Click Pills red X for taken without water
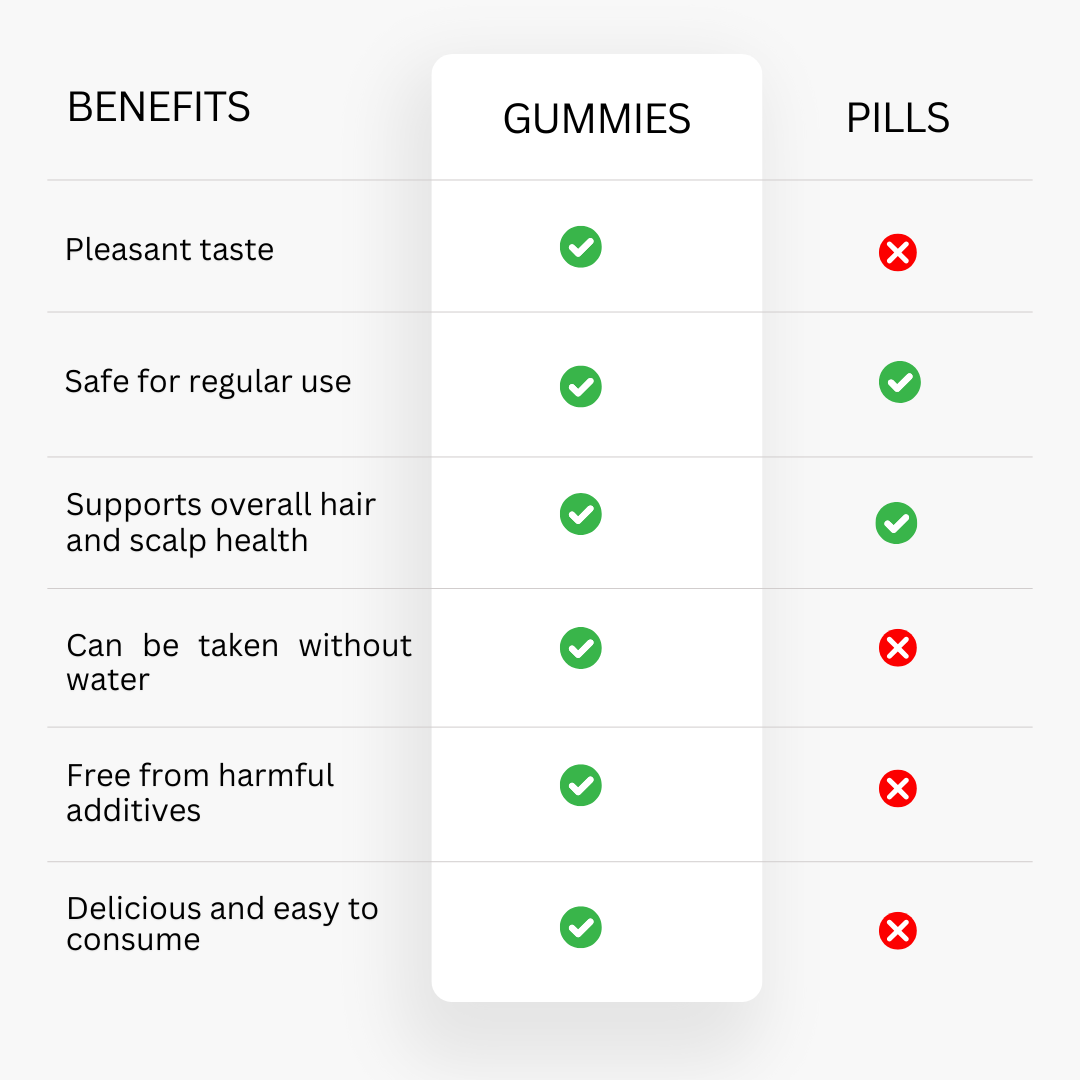 tap(897, 647)
